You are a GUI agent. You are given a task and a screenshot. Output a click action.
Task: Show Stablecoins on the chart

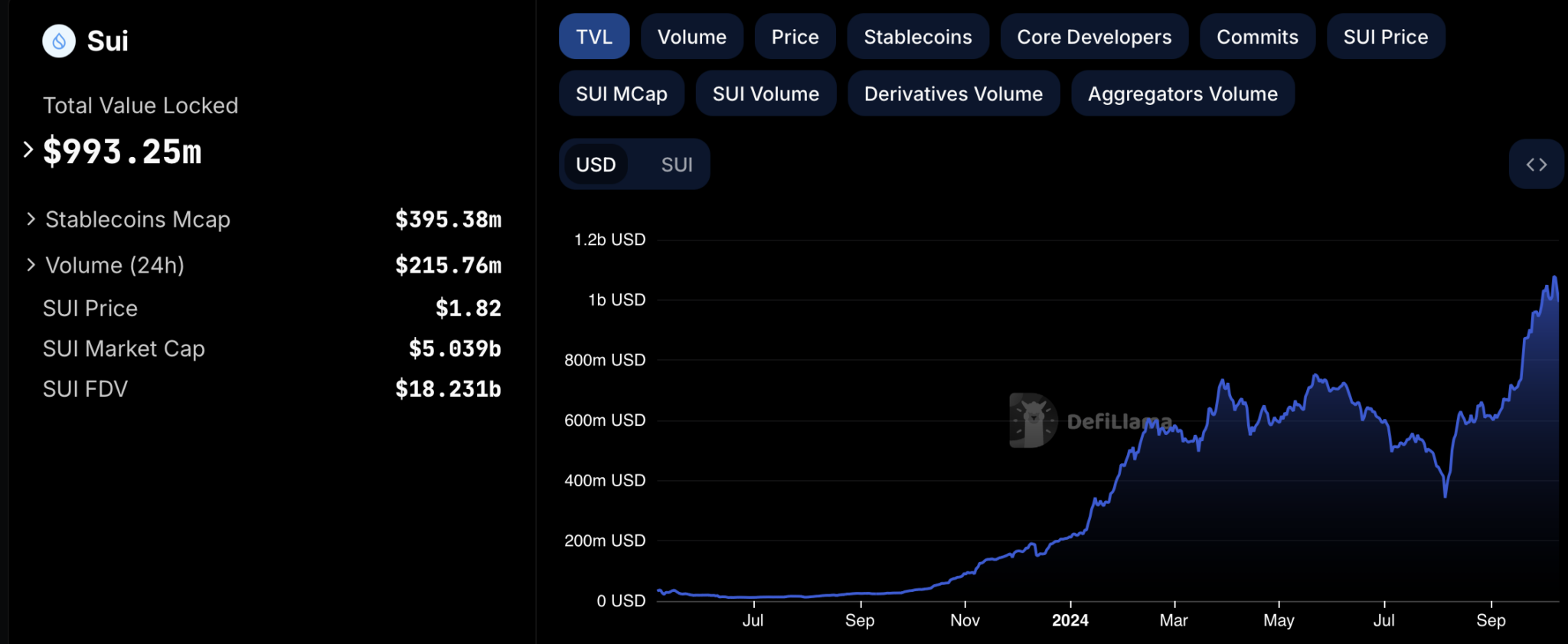(917, 37)
